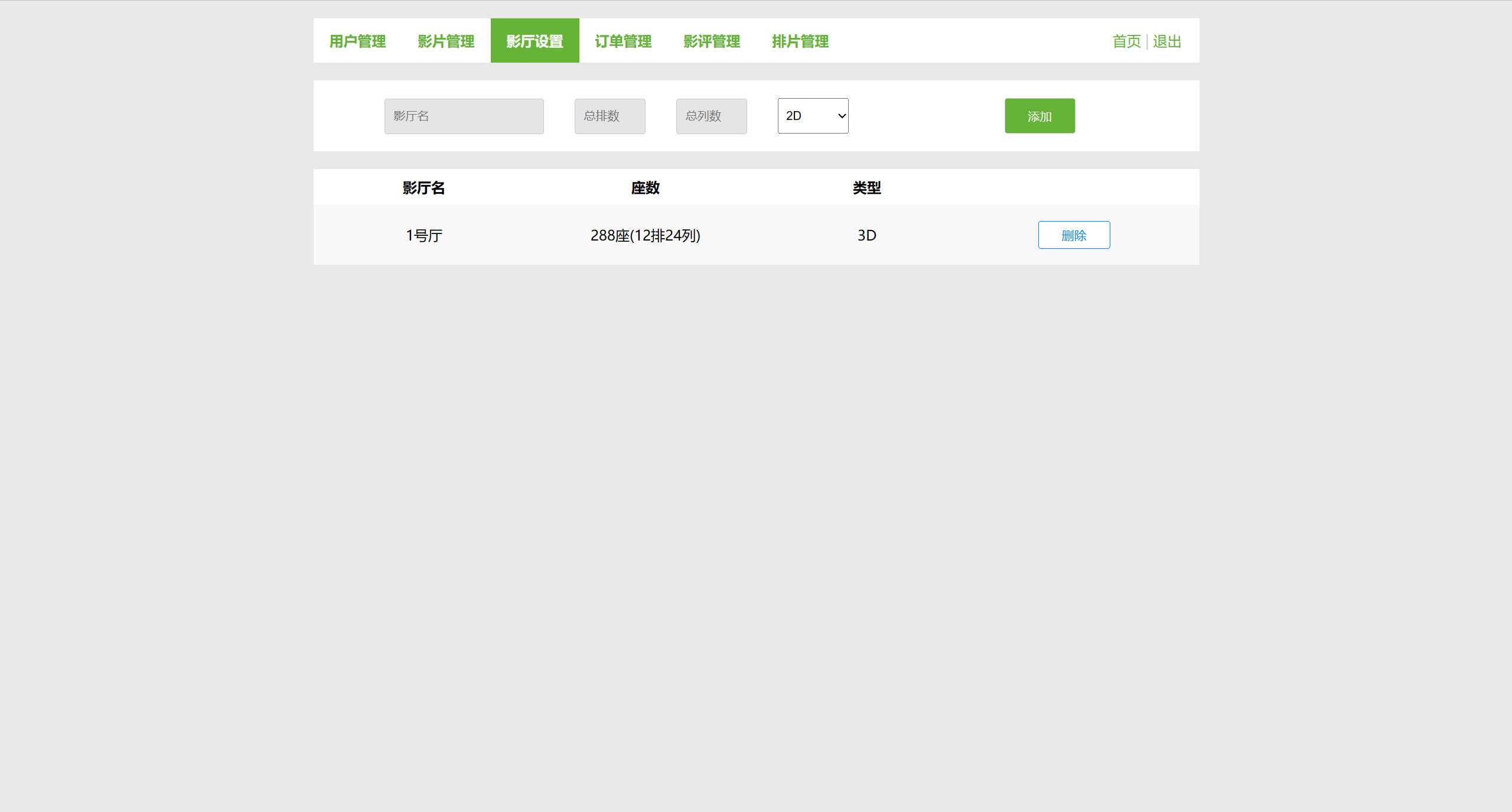Go to 订单管理 management

623,41
